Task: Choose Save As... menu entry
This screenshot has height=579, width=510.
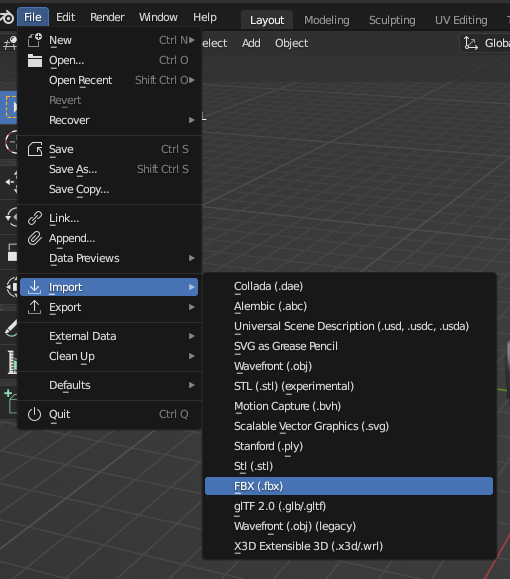Action: [109, 169]
